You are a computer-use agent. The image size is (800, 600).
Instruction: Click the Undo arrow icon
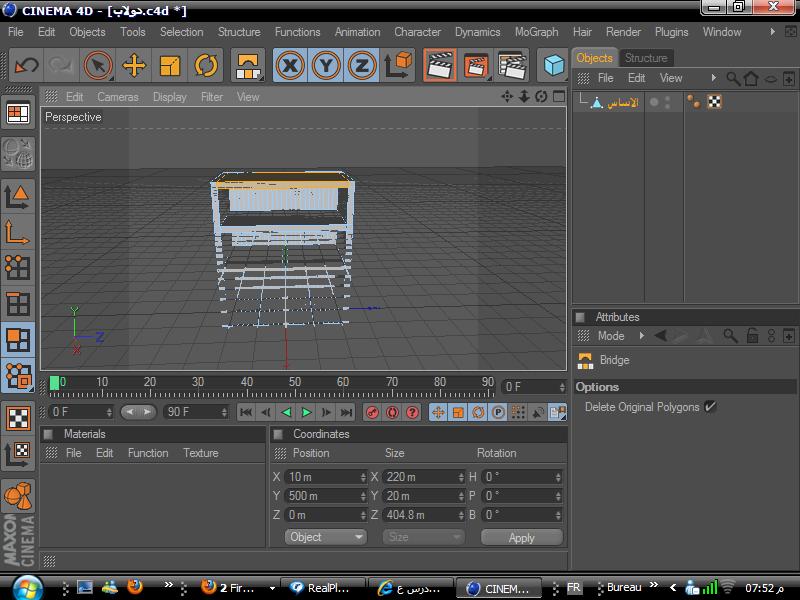tap(27, 66)
